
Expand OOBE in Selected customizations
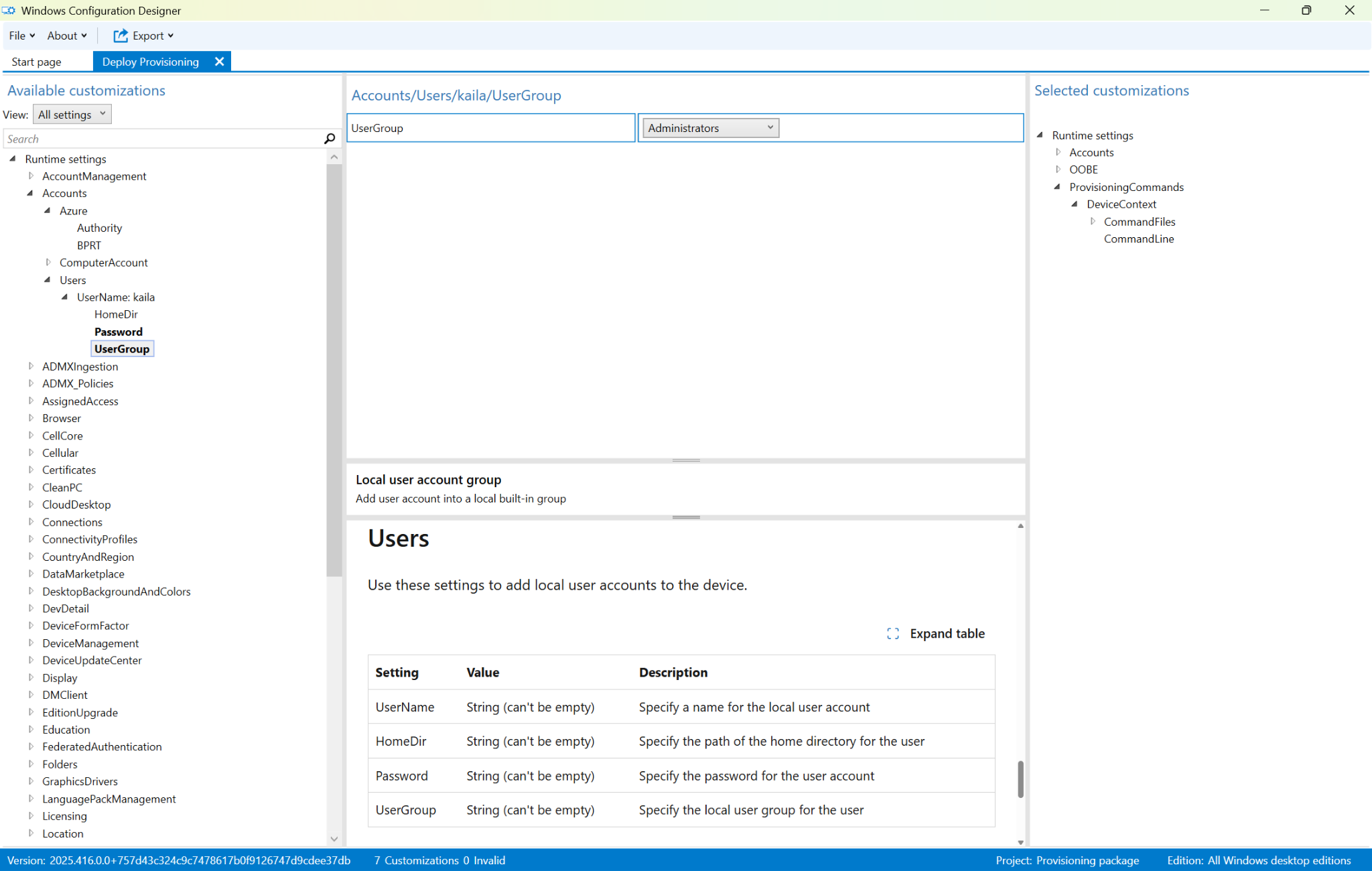click(x=1058, y=170)
